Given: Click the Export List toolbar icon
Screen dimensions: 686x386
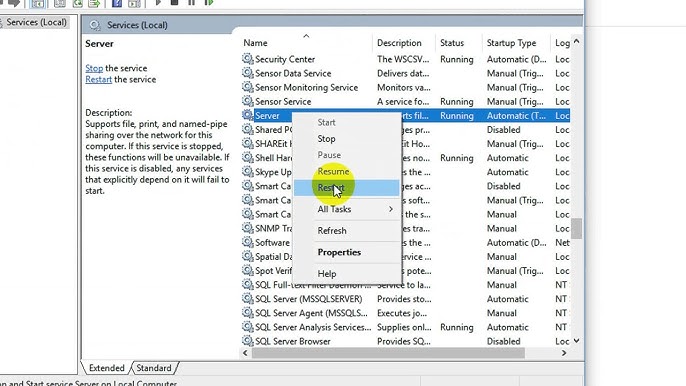Looking at the screenshot, I should pyautogui.click(x=94, y=3).
